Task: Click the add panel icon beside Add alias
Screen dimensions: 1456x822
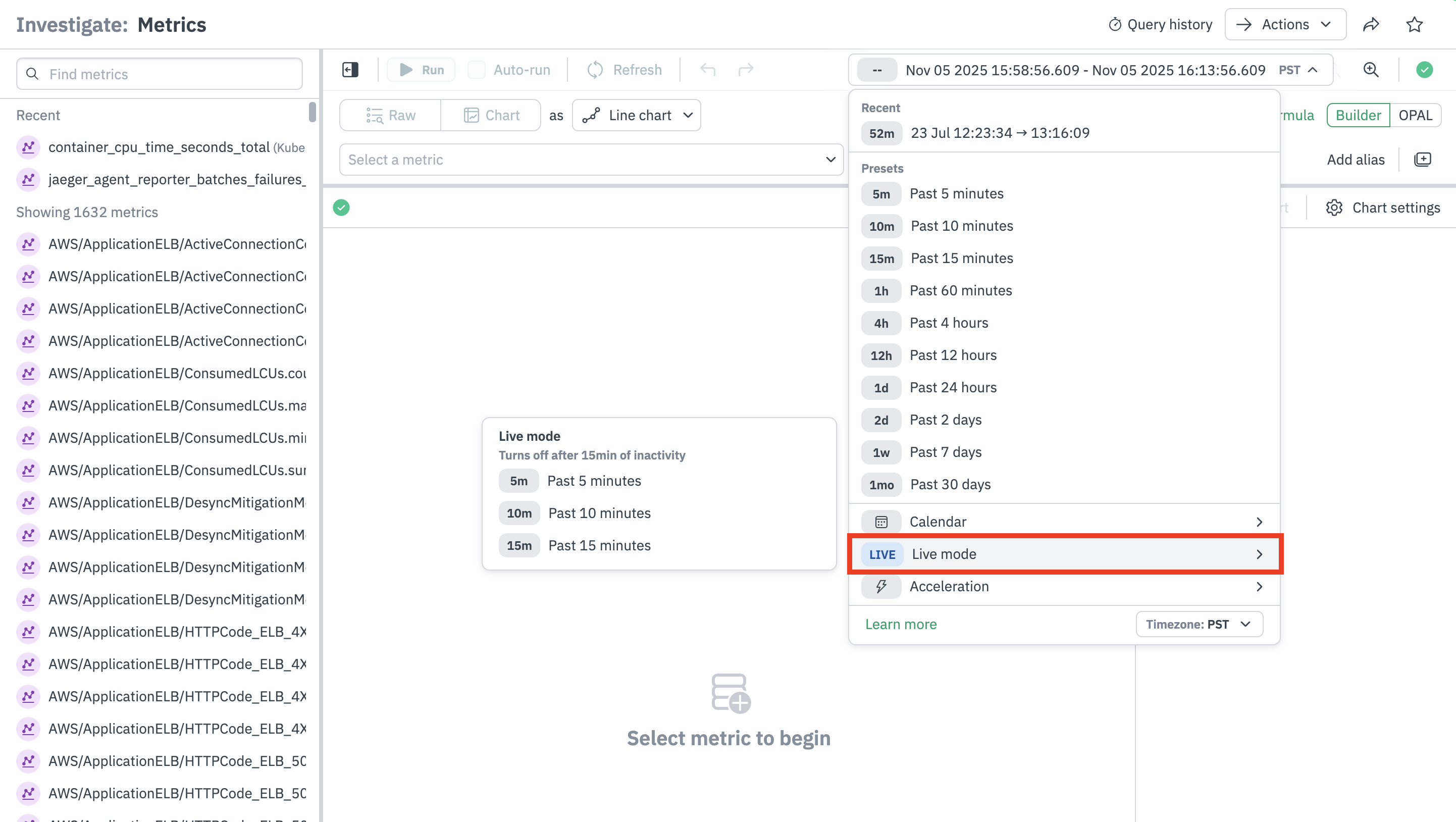Action: 1423,160
